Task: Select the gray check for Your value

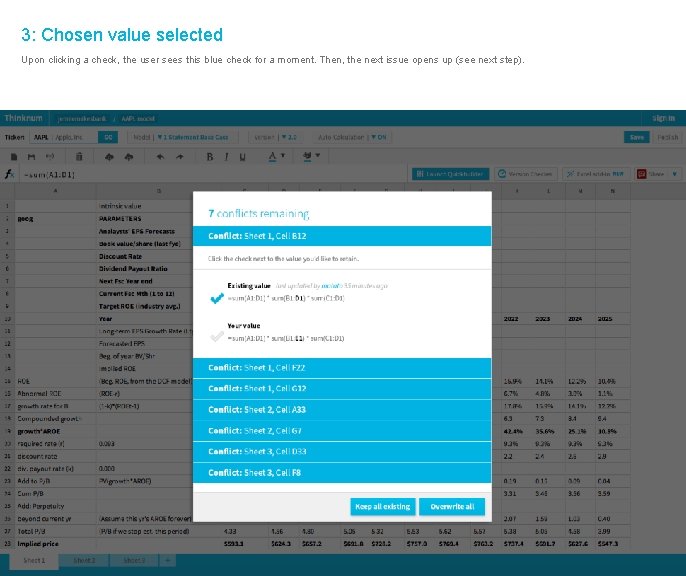Action: pos(217,336)
